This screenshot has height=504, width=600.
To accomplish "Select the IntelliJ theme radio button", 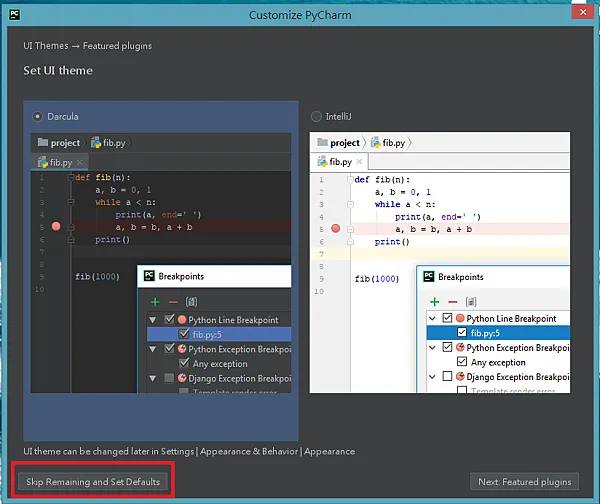I will (316, 116).
